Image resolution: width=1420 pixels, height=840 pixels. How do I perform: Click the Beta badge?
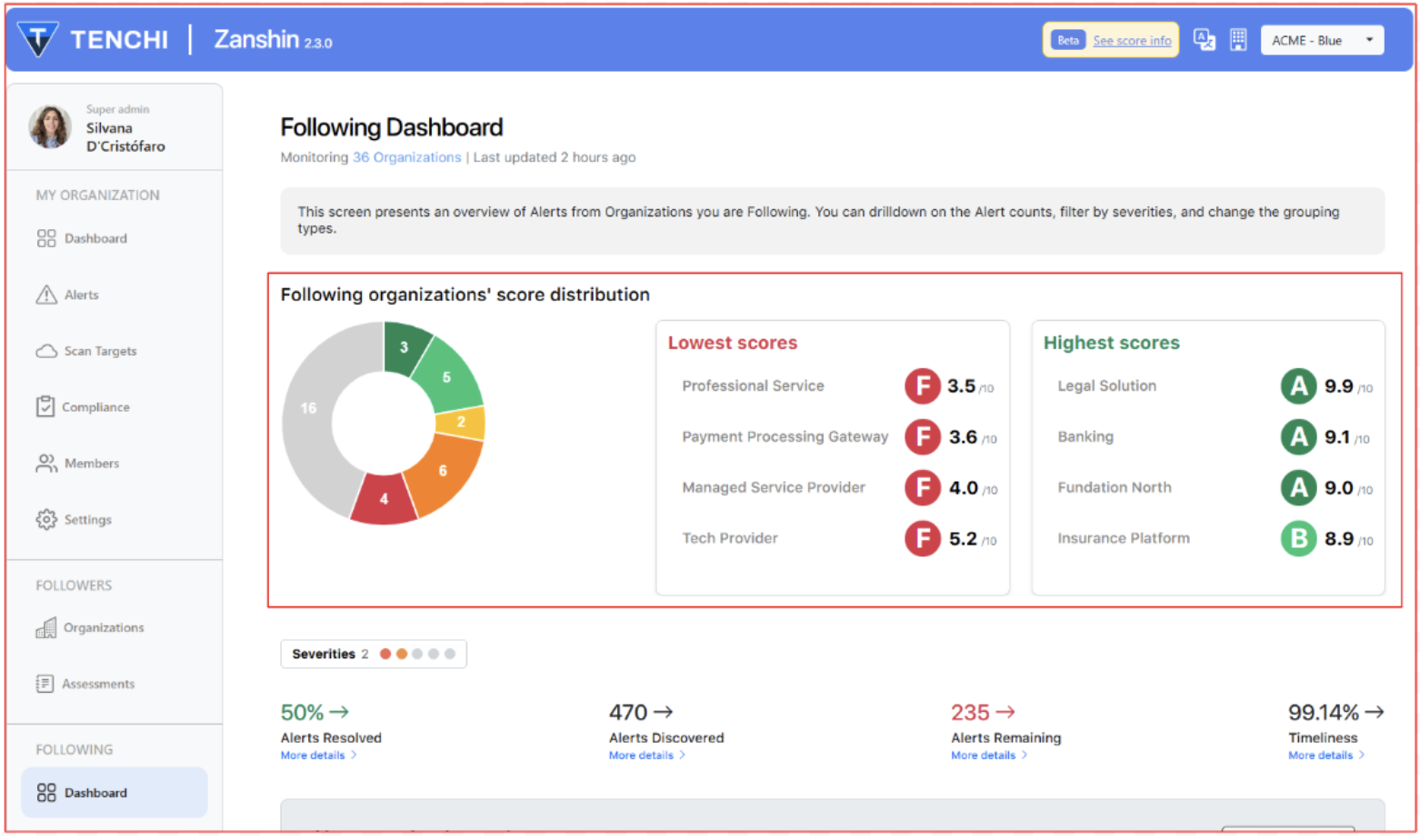(x=1068, y=40)
